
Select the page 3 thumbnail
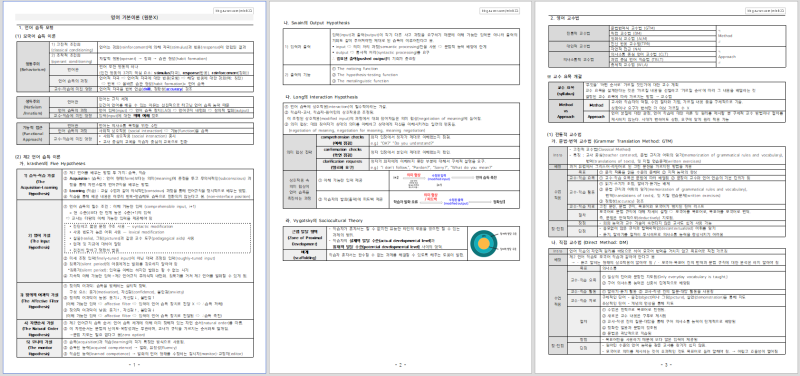click(x=667, y=188)
